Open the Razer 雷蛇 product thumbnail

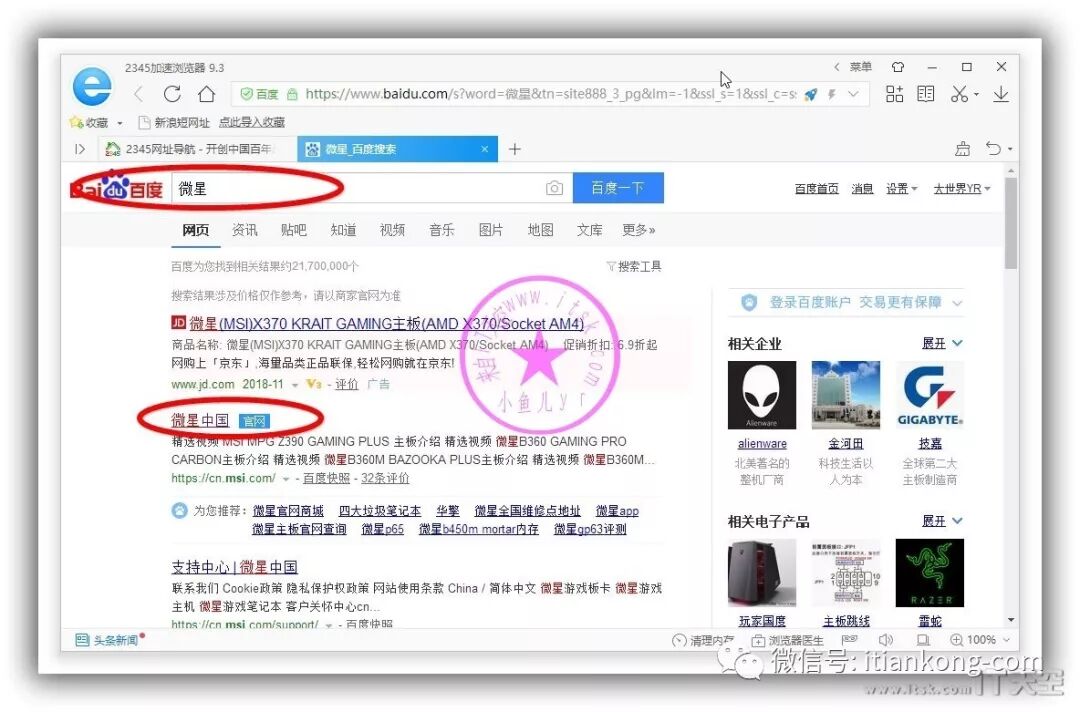coord(930,573)
